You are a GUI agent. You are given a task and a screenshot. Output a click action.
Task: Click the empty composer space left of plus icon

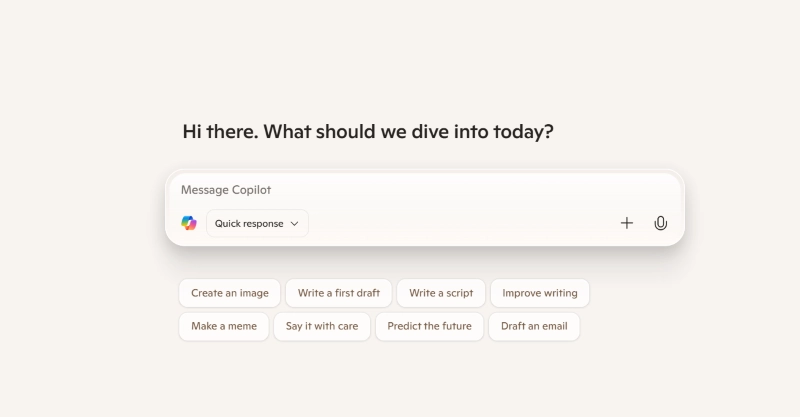[x=460, y=223]
